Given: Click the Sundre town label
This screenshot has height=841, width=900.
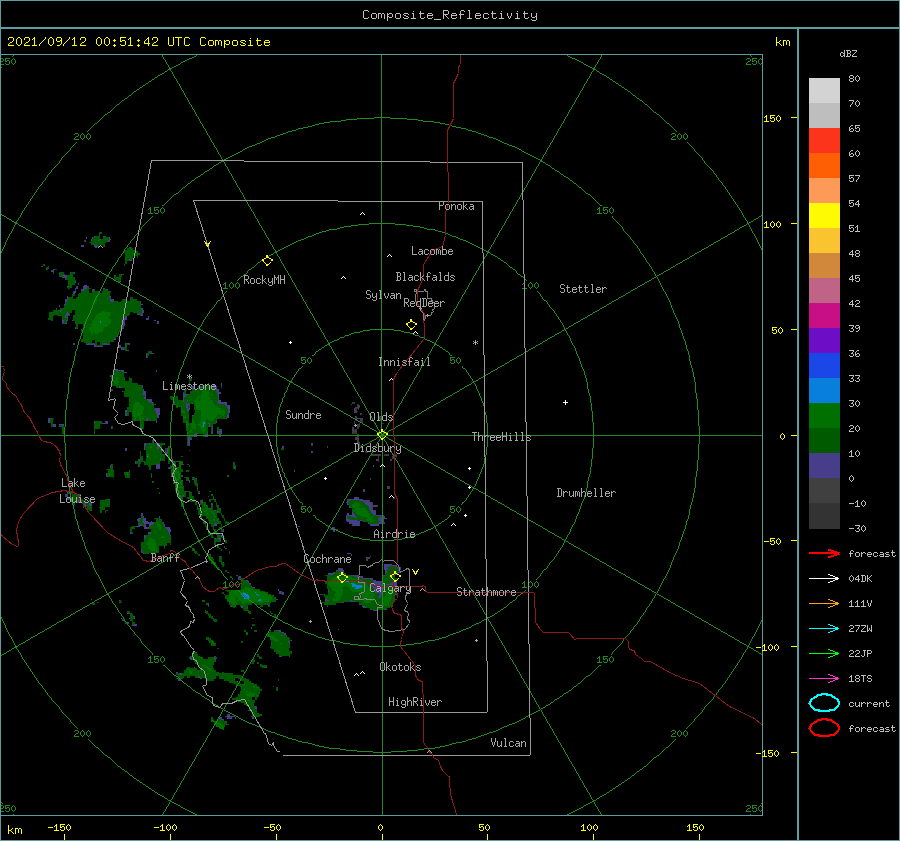Looking at the screenshot, I should [303, 414].
